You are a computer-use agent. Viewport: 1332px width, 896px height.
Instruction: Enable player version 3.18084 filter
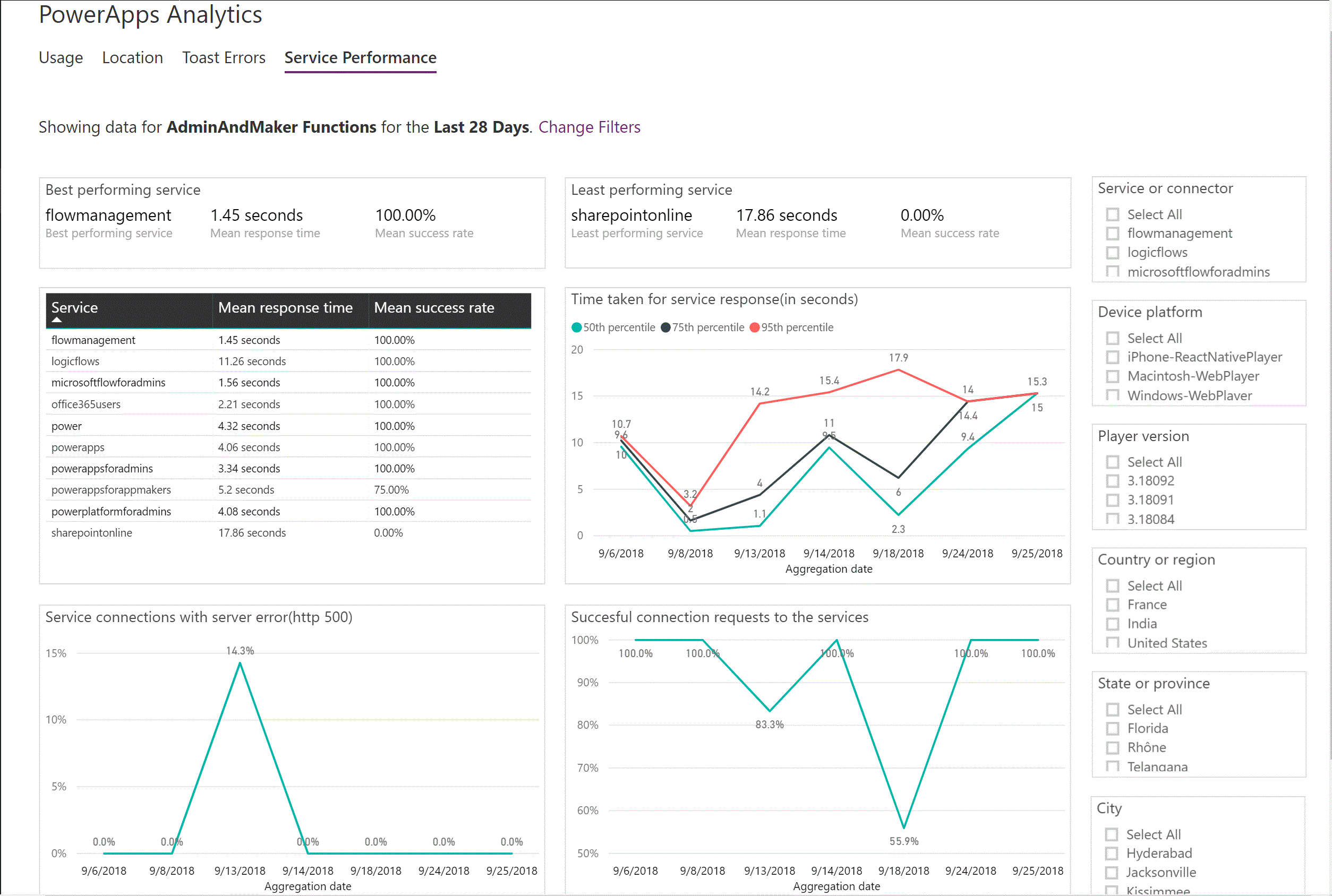1112,519
